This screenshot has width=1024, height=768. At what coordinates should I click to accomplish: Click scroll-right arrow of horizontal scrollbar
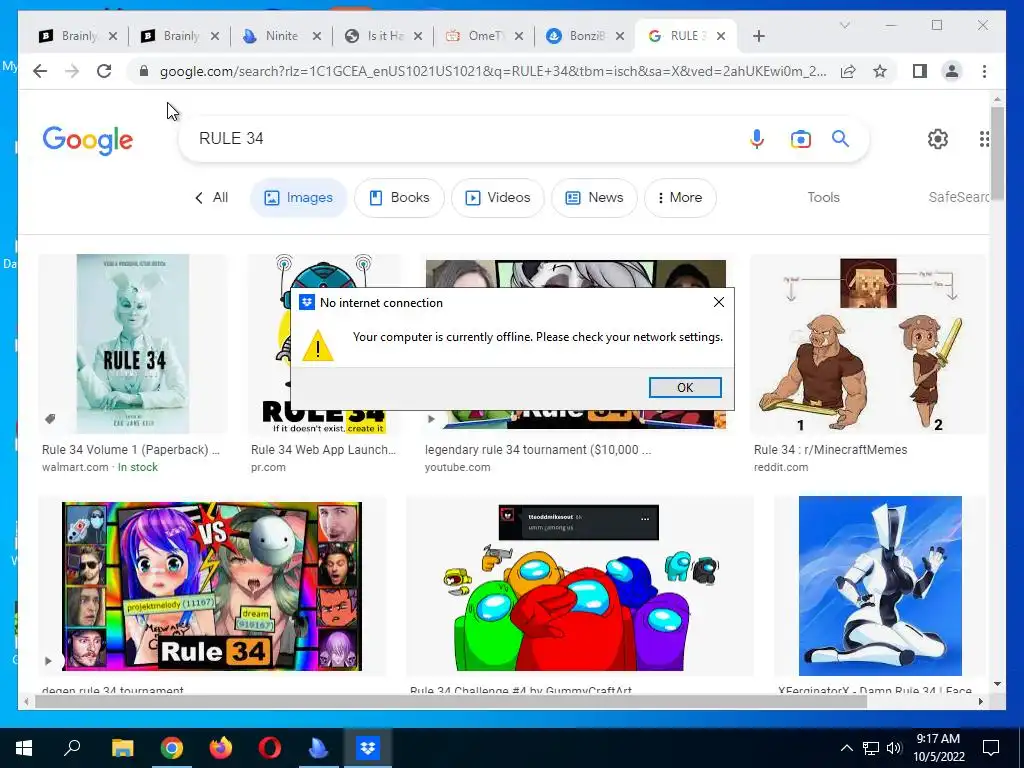[x=980, y=701]
